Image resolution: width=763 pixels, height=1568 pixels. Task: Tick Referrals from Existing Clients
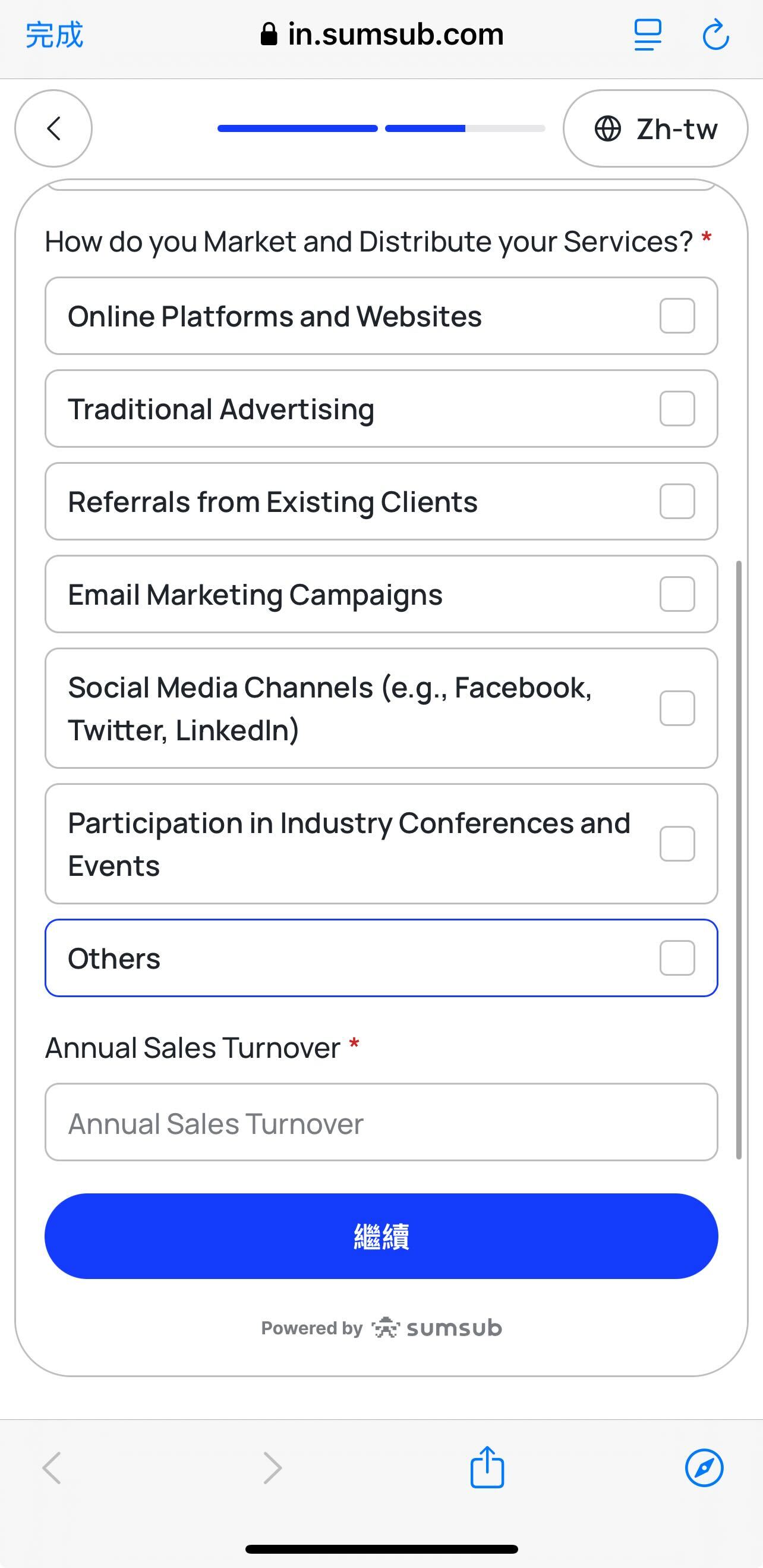pos(677,502)
